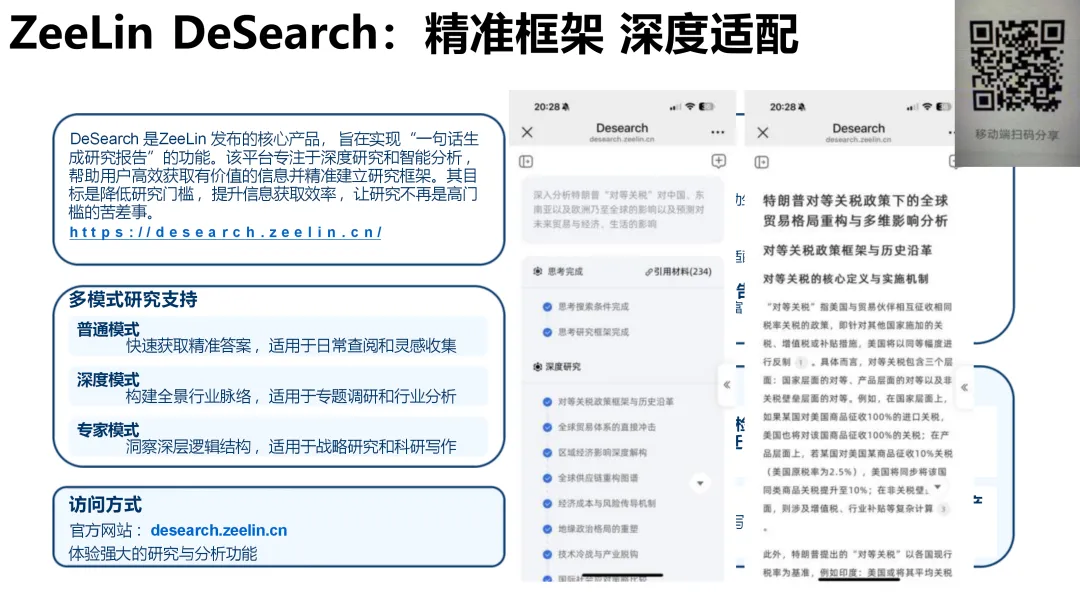The height and width of the screenshot is (608, 1080).
Task: Click check icon beside 技术冷战与产业脱钩
Action: click(547, 554)
